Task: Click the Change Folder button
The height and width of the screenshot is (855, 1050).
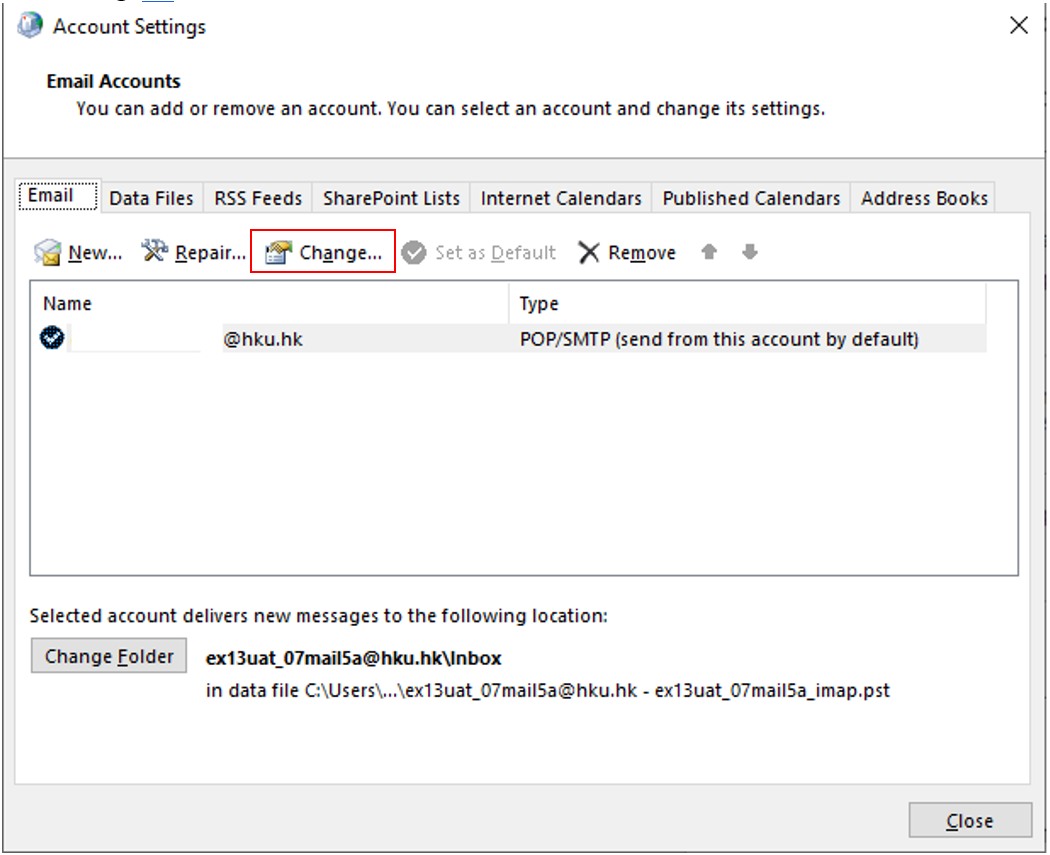Action: pyautogui.click(x=108, y=656)
